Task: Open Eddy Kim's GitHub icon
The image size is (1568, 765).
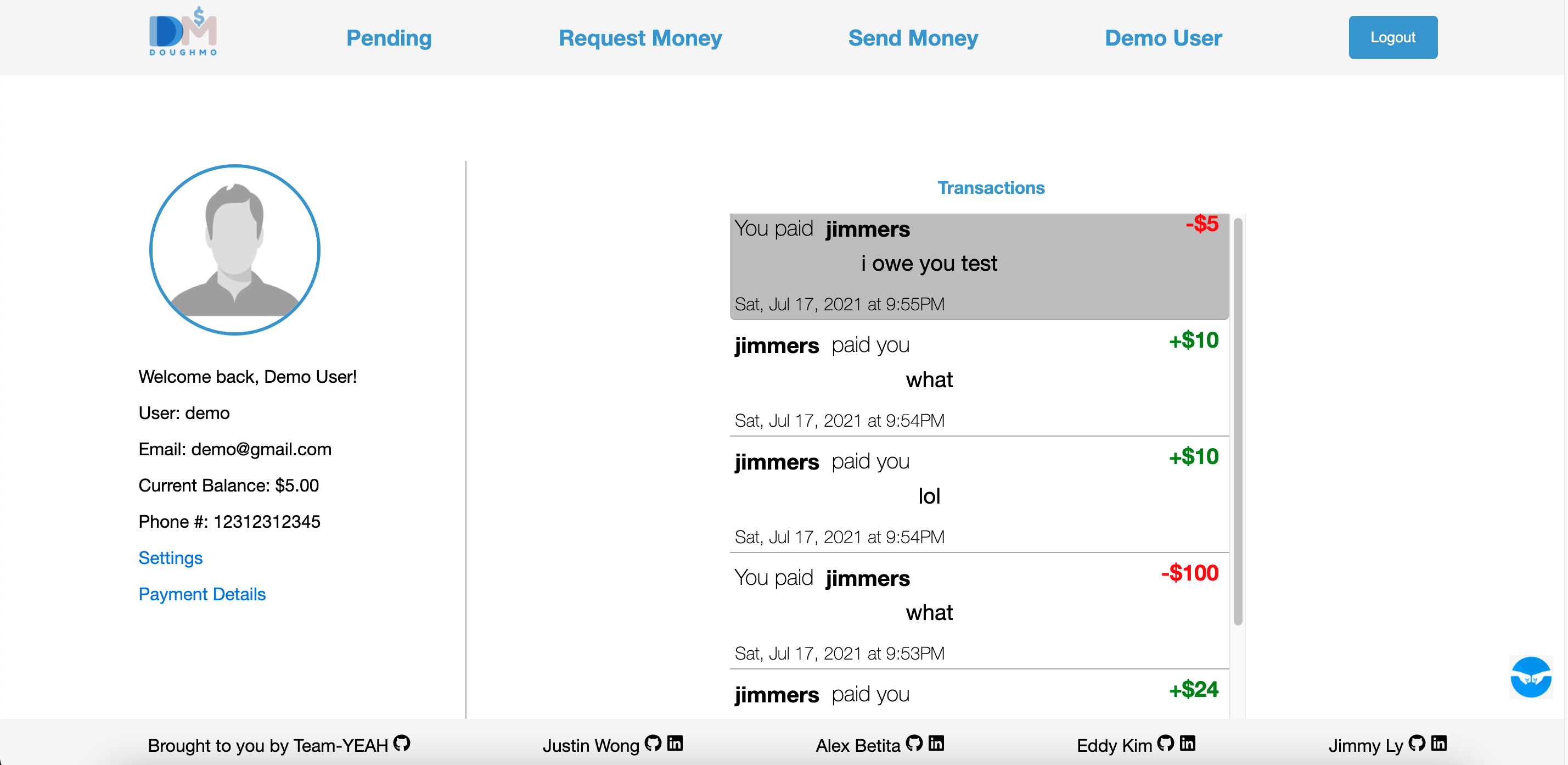Action: (x=1166, y=743)
